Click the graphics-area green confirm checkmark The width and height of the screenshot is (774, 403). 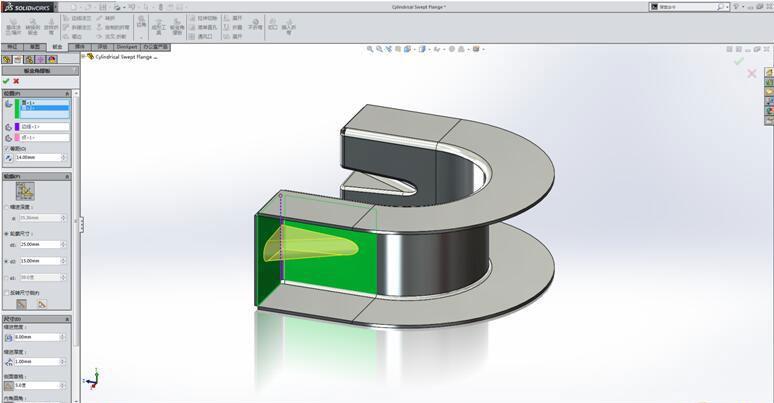pyautogui.click(x=738, y=61)
